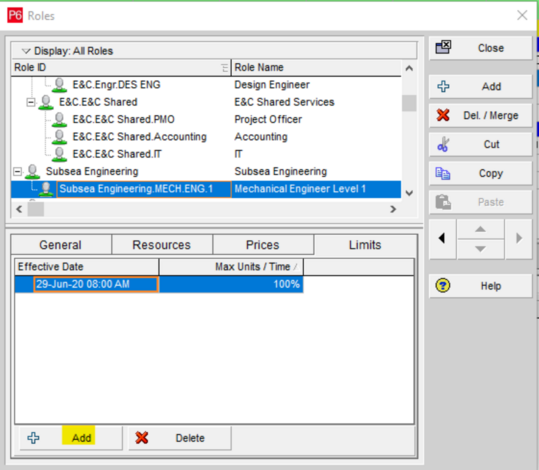Click the role icon of Subsea Engineering.MECH.ENG.1
The width and height of the screenshot is (539, 470).
[x=46, y=189]
